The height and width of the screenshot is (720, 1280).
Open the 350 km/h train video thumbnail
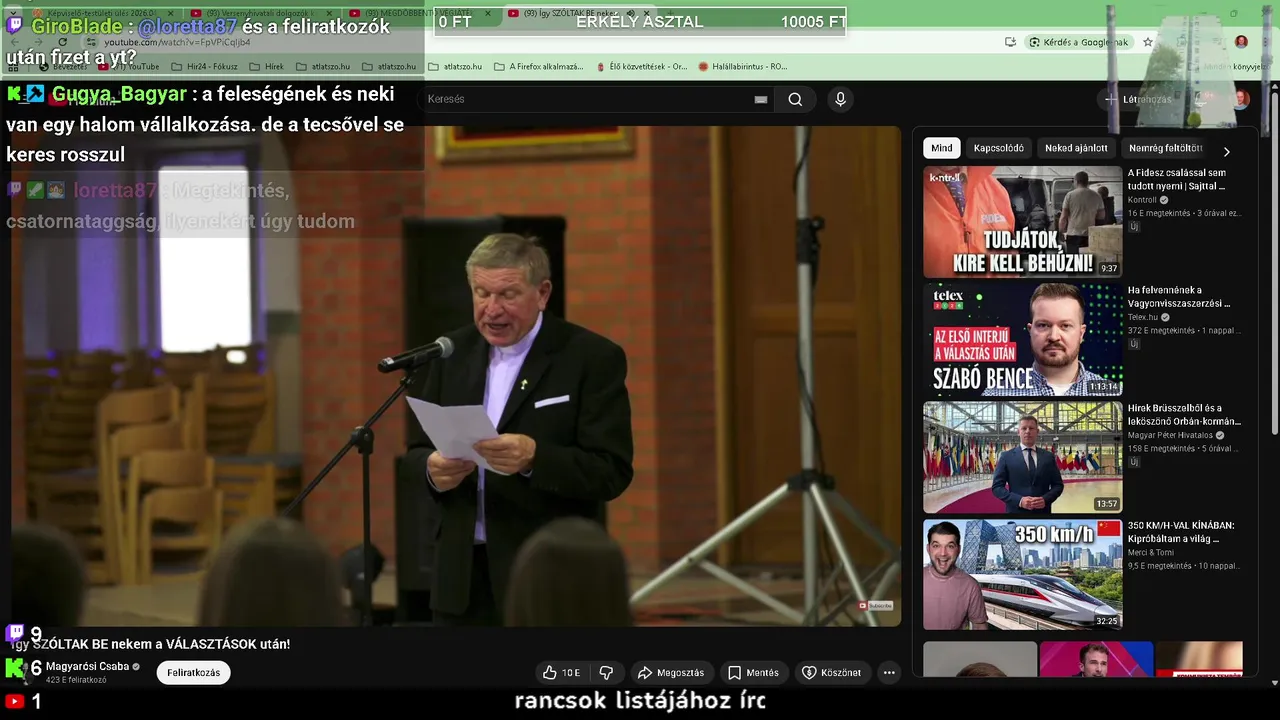pos(1022,574)
